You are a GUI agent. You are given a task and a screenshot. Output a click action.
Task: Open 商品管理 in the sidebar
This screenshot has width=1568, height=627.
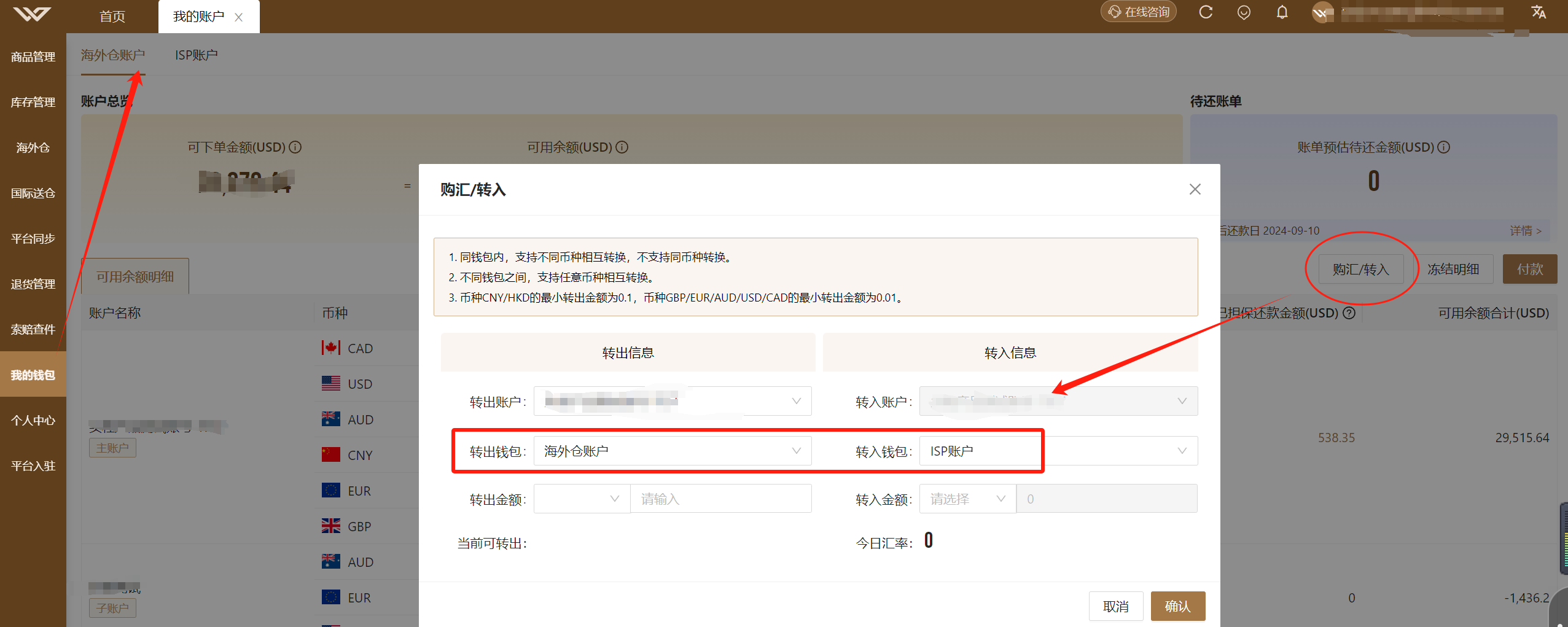tap(33, 56)
